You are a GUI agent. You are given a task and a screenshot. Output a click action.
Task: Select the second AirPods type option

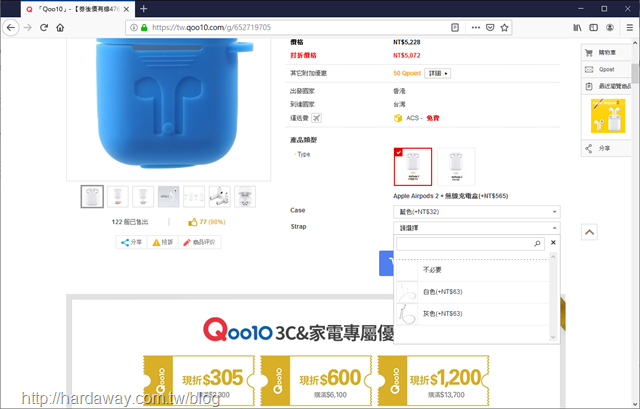pyautogui.click(x=456, y=167)
